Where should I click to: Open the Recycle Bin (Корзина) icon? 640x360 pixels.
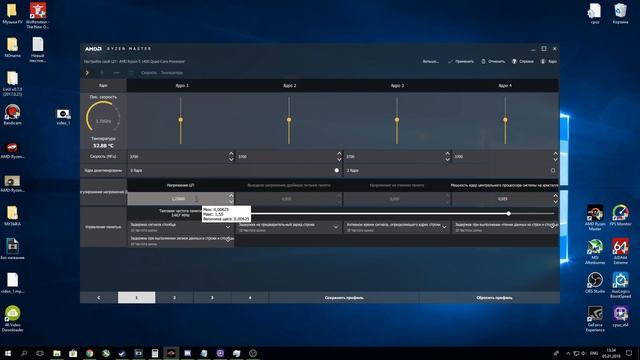620,14
